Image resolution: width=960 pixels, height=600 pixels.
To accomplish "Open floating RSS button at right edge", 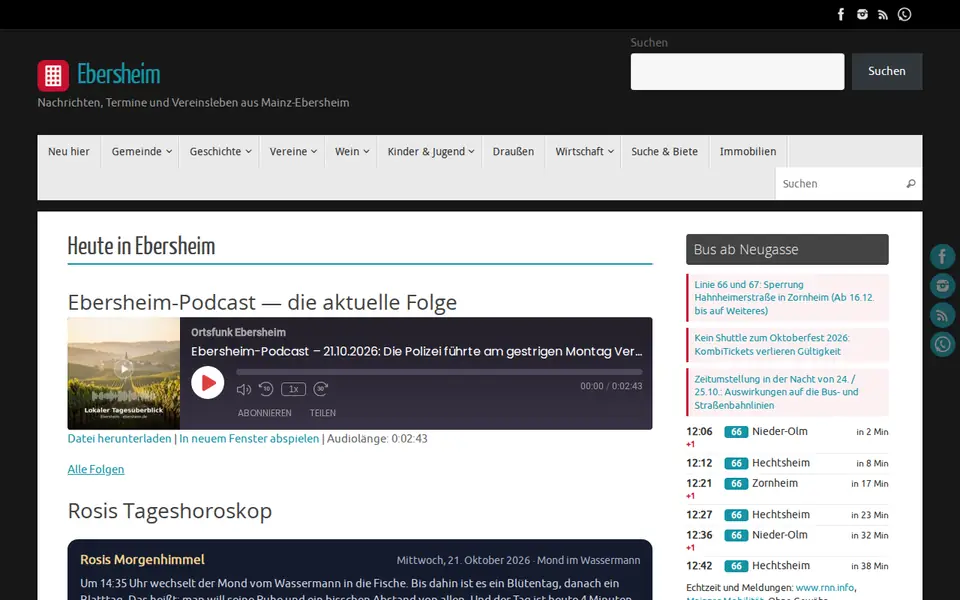I will (942, 315).
